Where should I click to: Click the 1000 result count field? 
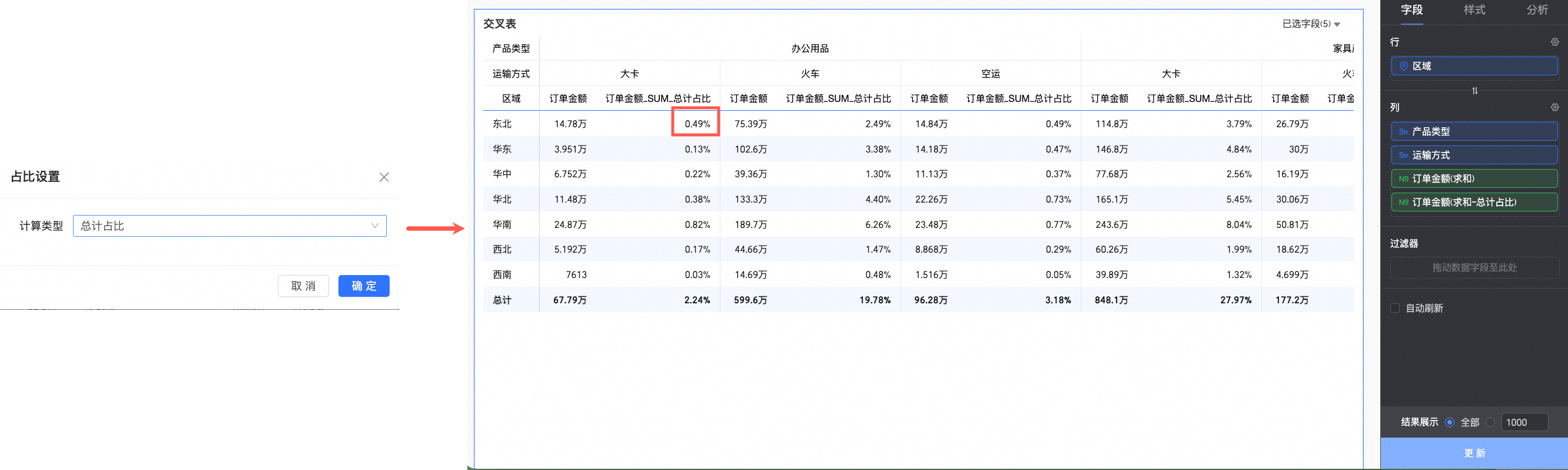[x=1524, y=422]
